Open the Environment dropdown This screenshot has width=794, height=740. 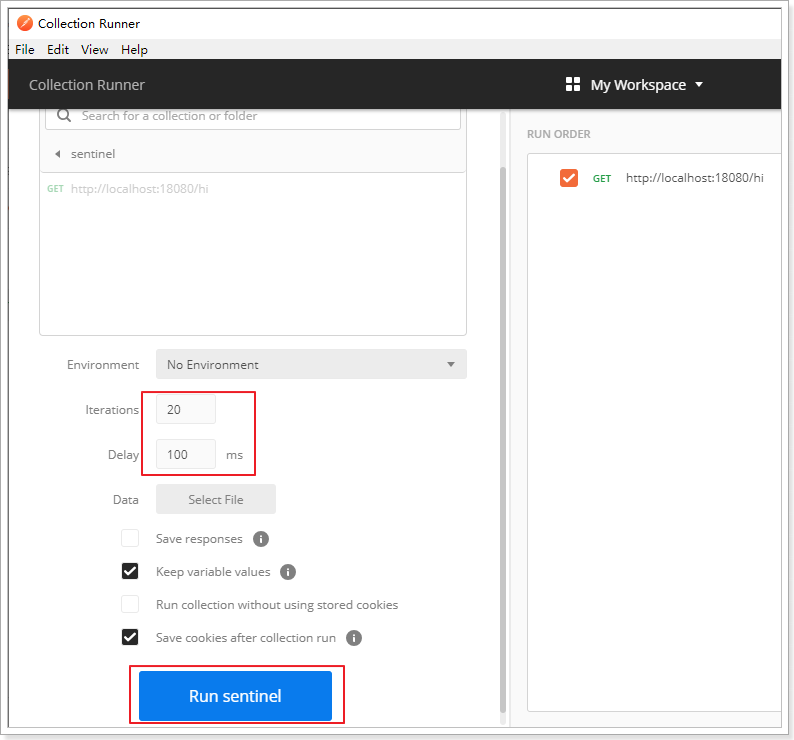pyautogui.click(x=311, y=365)
